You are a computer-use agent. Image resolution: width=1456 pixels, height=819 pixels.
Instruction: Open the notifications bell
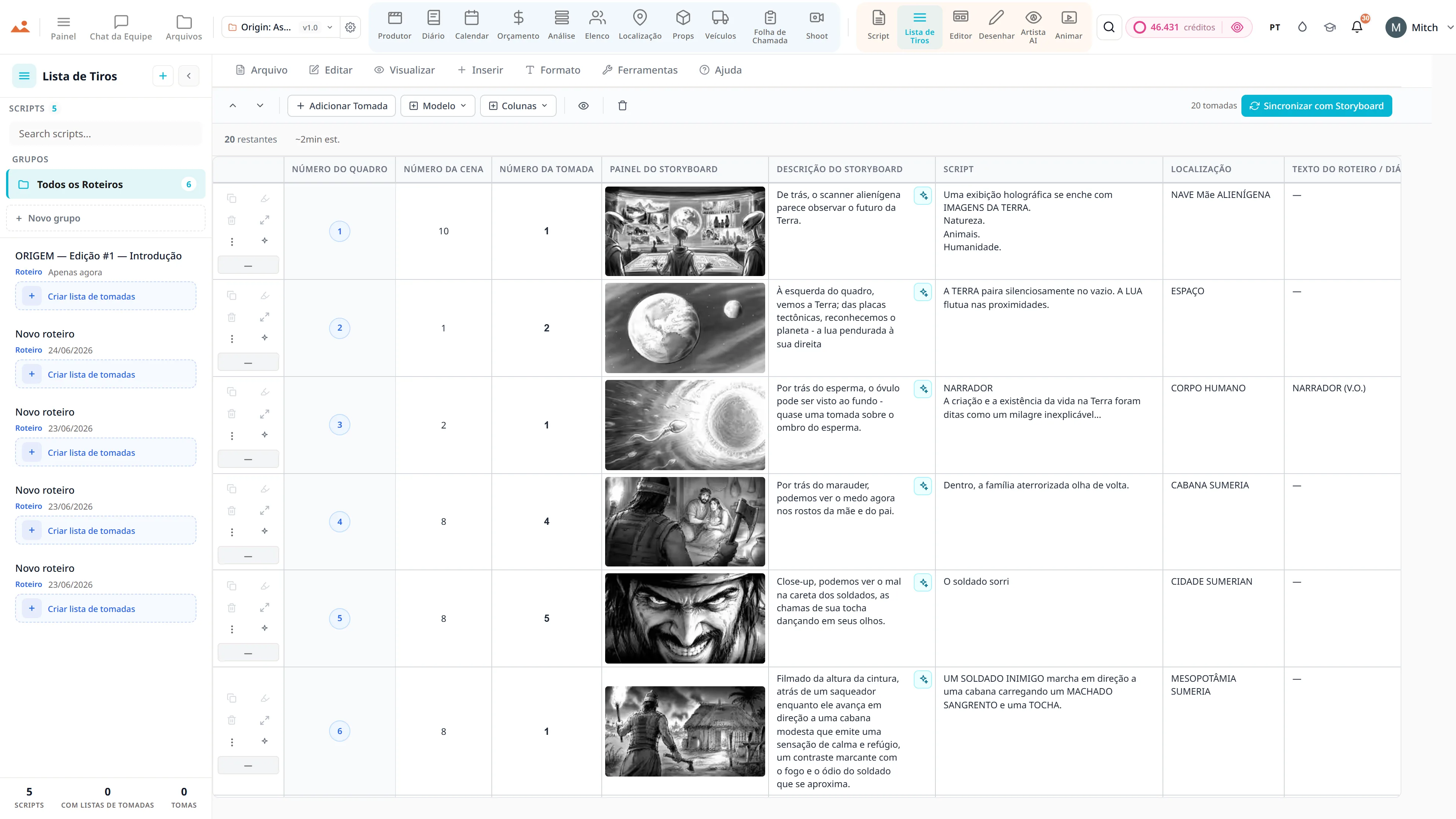(x=1357, y=27)
